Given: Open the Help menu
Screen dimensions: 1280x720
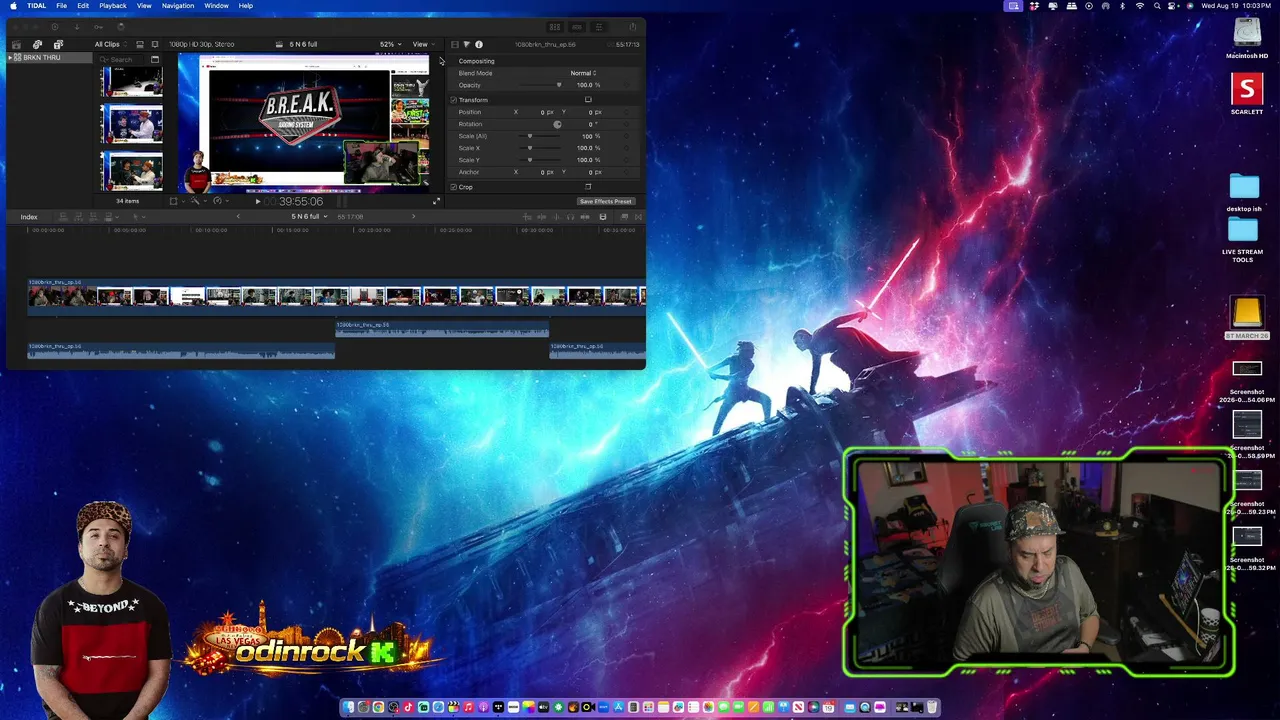Looking at the screenshot, I should [x=246, y=6].
